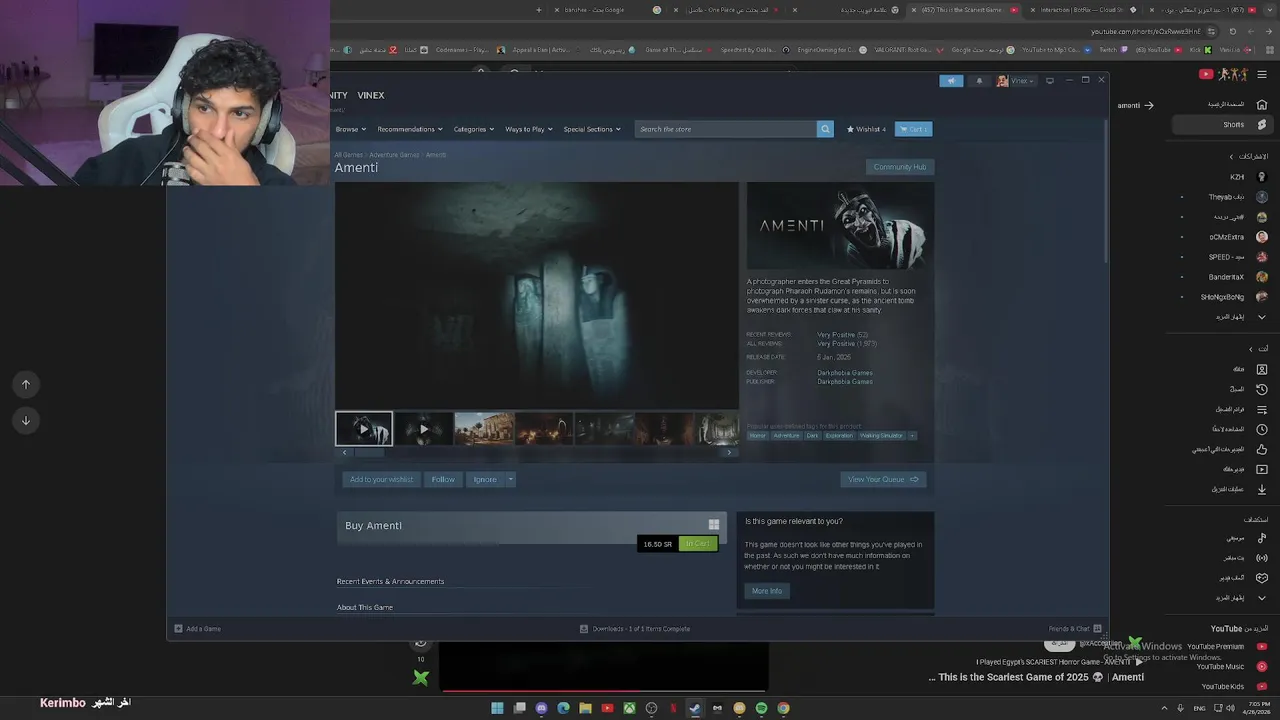The image size is (1280, 720).
Task: Open the Vinex account menu in Steam
Action: [x=1016, y=81]
